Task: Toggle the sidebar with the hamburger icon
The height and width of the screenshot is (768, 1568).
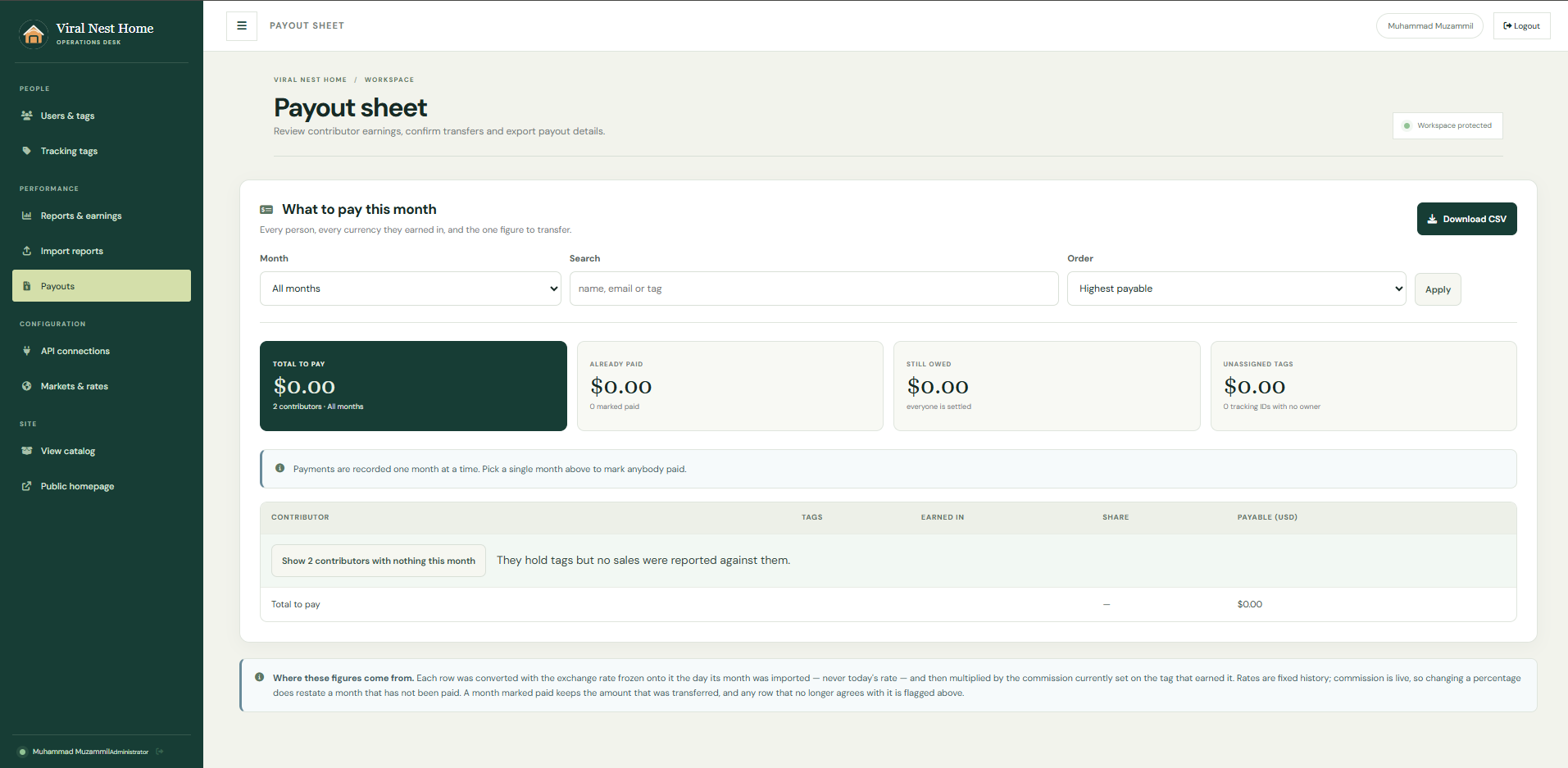Action: 242,26
